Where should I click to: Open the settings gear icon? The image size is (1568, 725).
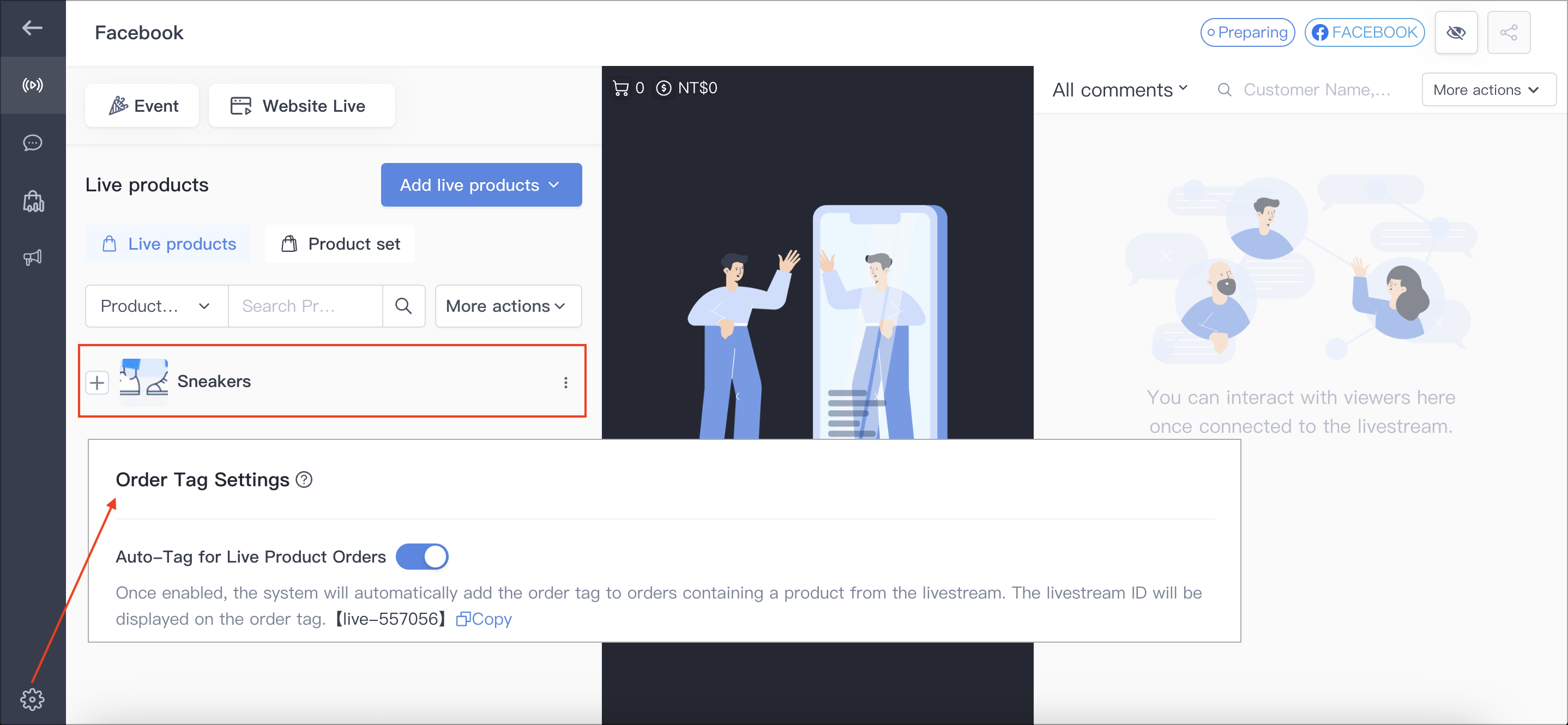tap(32, 699)
